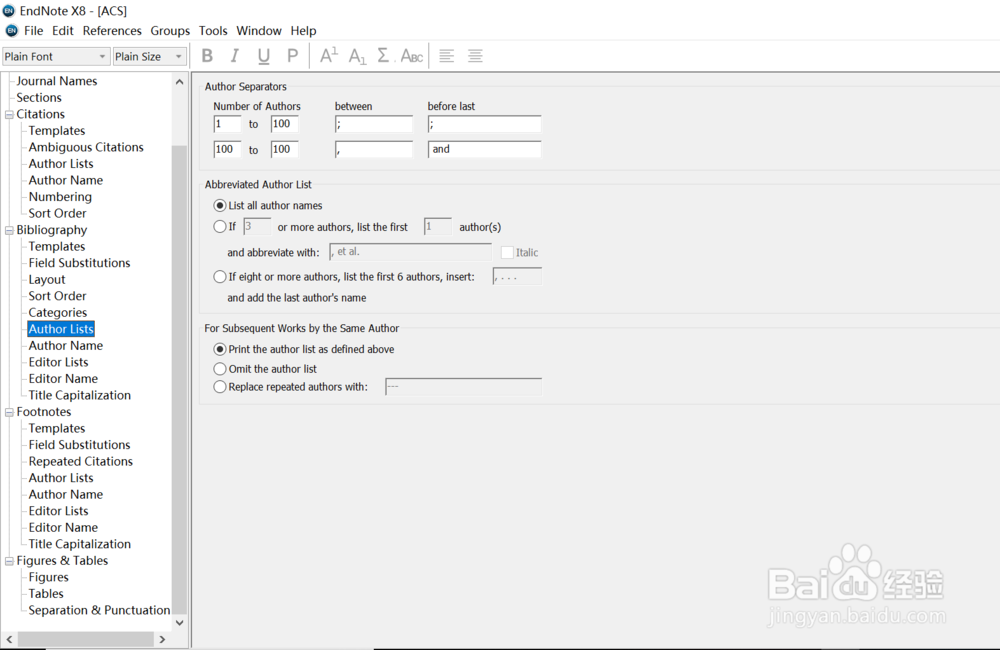Open the File menu
The width and height of the screenshot is (1000, 650).
pyautogui.click(x=33, y=31)
